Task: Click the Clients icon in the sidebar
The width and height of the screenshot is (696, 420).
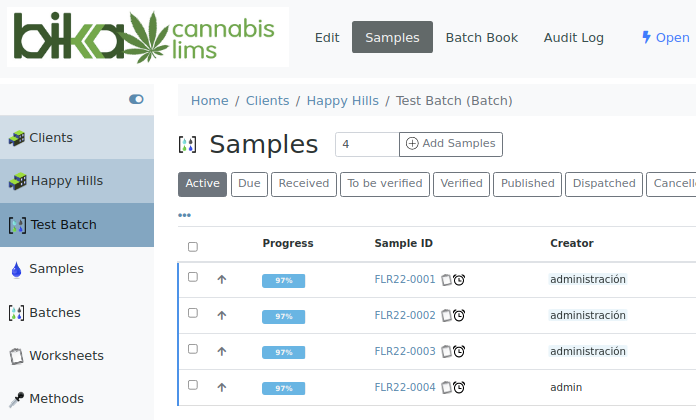Action: pyautogui.click(x=16, y=138)
